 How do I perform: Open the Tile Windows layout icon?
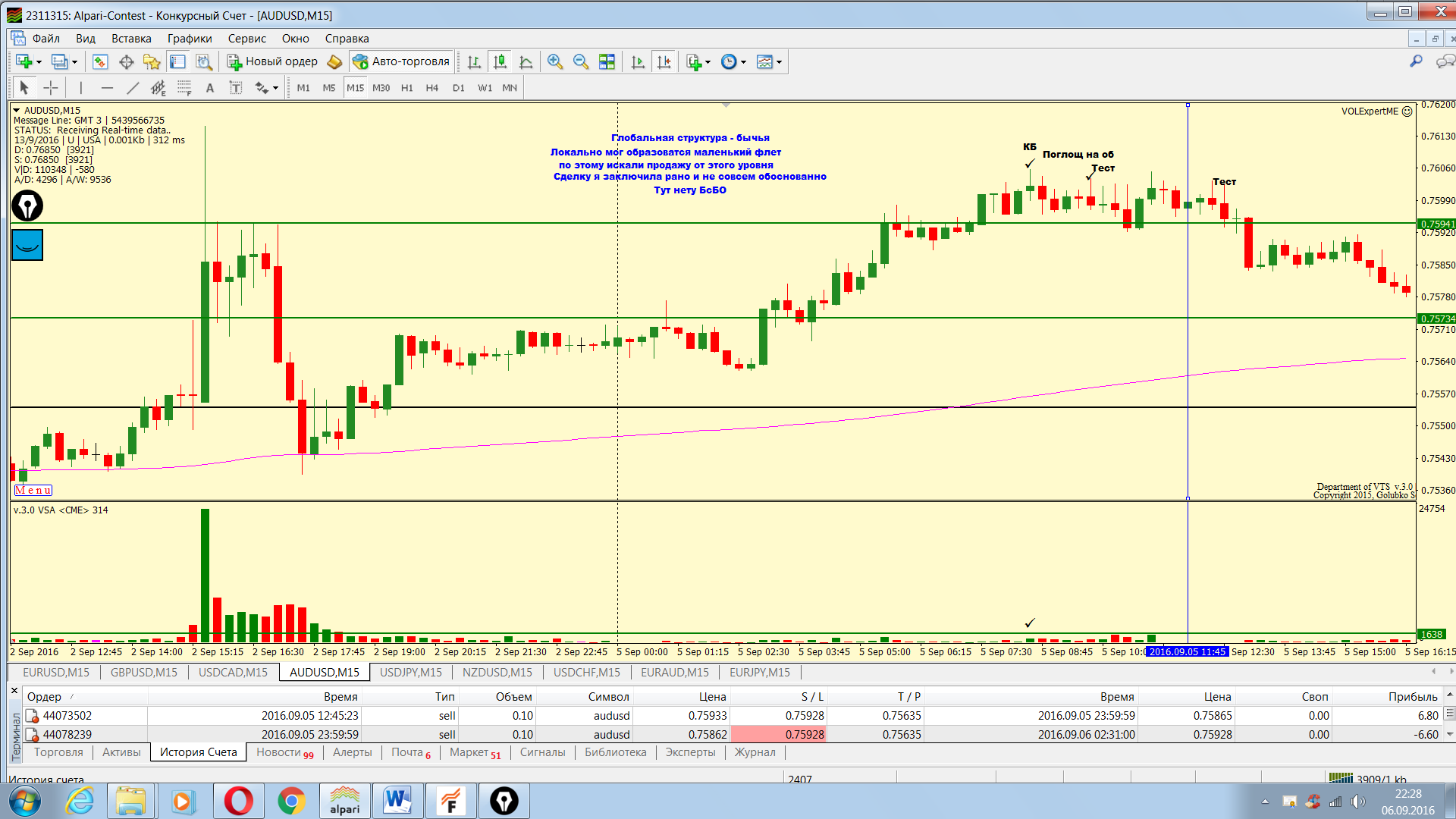pyautogui.click(x=607, y=62)
